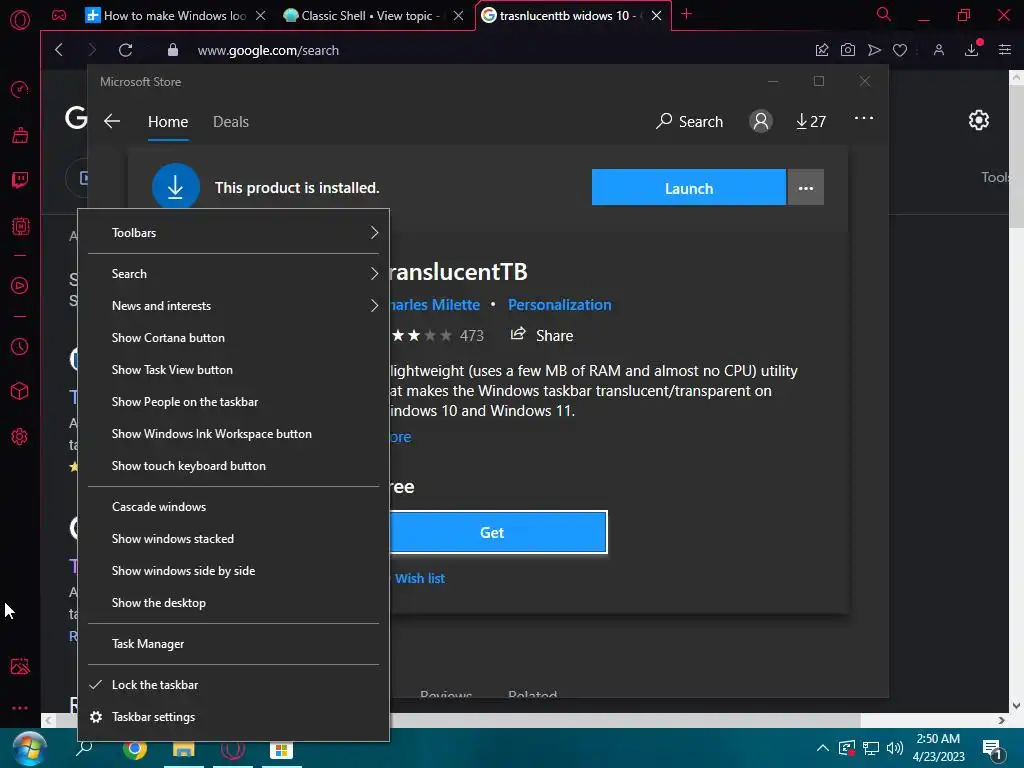Go back in Microsoft Store
This screenshot has height=768, width=1024.
click(112, 121)
